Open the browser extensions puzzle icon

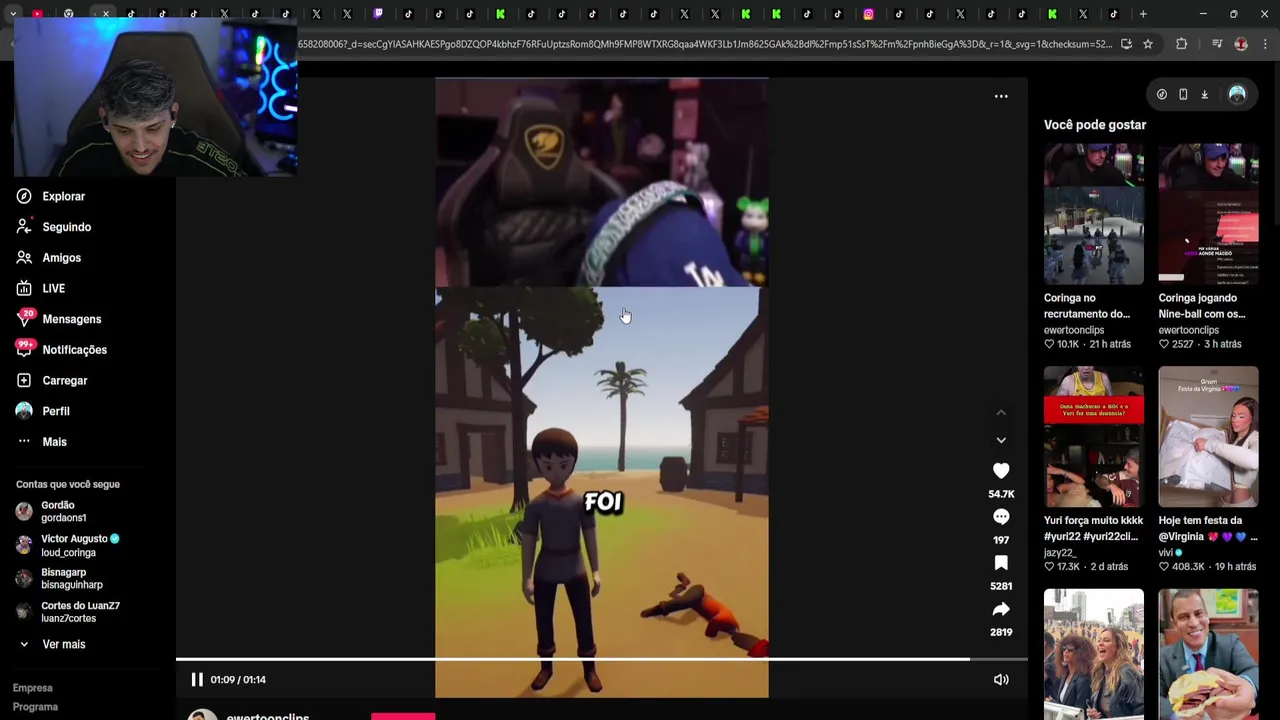tap(1182, 44)
